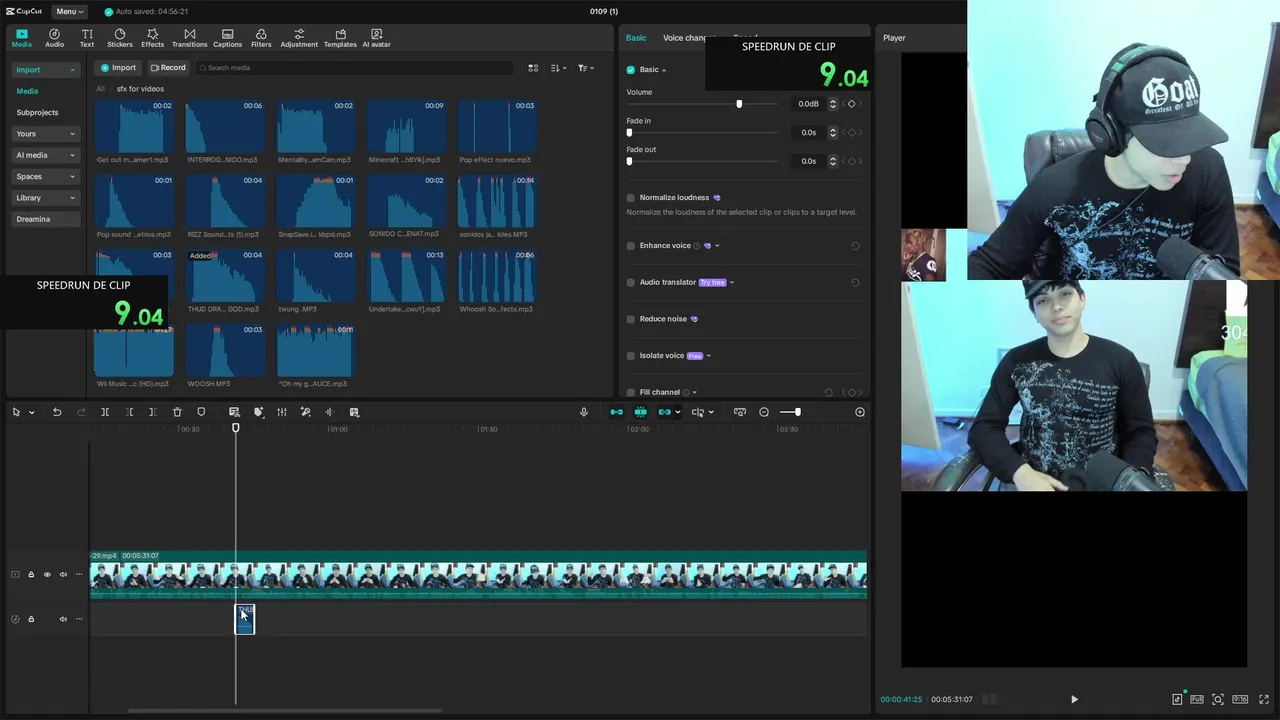The image size is (1280, 720).
Task: Open the media filter dropdown
Action: coord(586,68)
